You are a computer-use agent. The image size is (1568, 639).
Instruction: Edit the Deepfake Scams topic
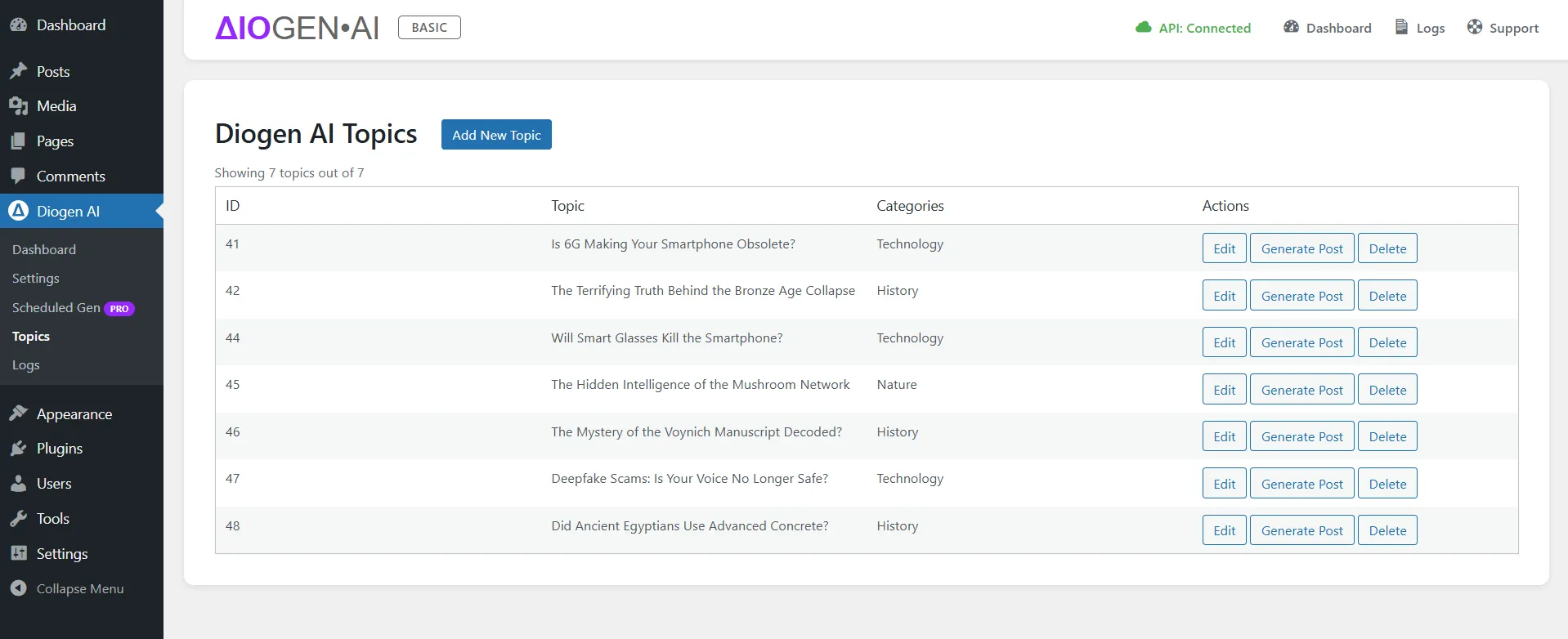[x=1224, y=484]
